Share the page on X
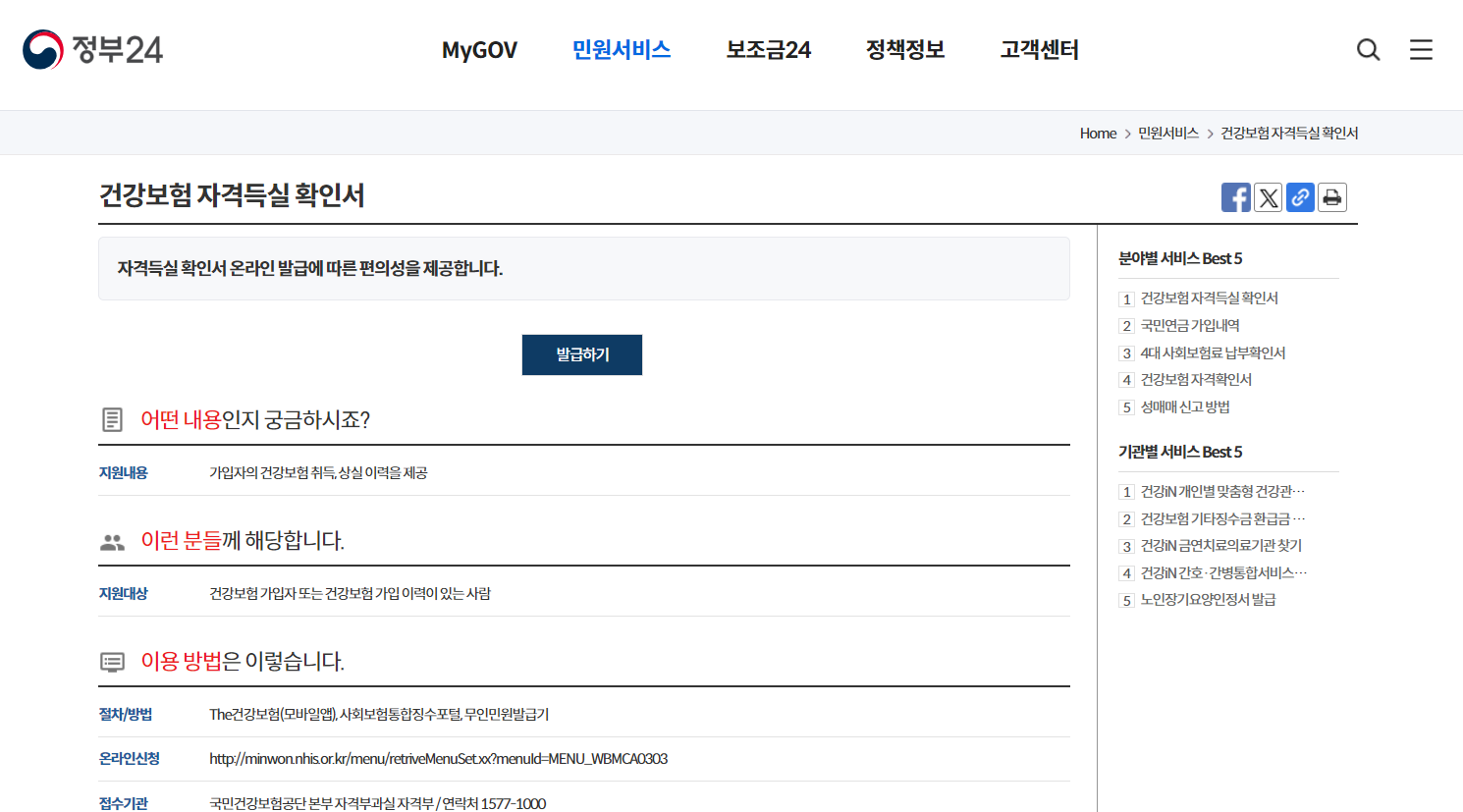 [1268, 196]
